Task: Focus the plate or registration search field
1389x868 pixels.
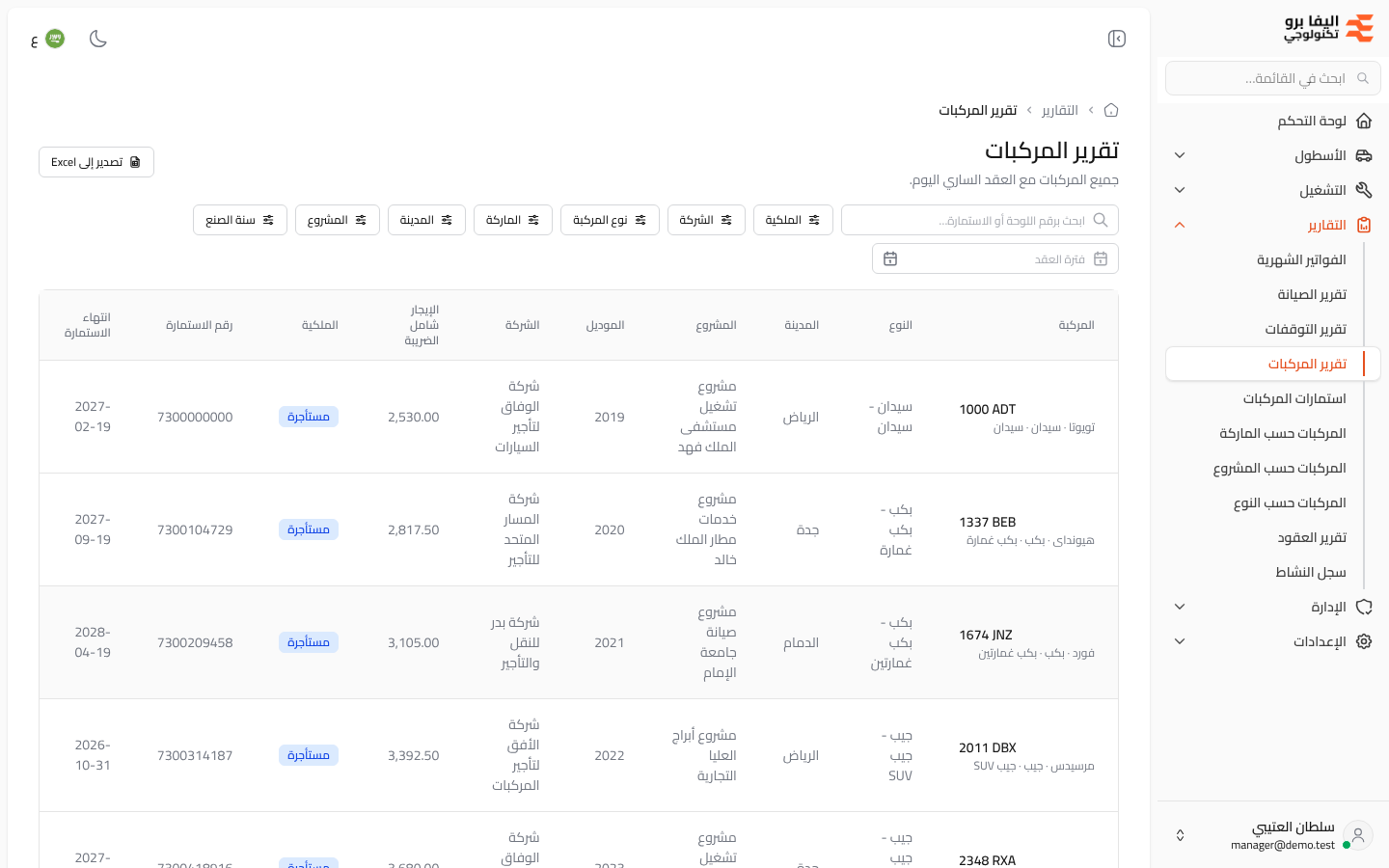Action: [x=980, y=220]
